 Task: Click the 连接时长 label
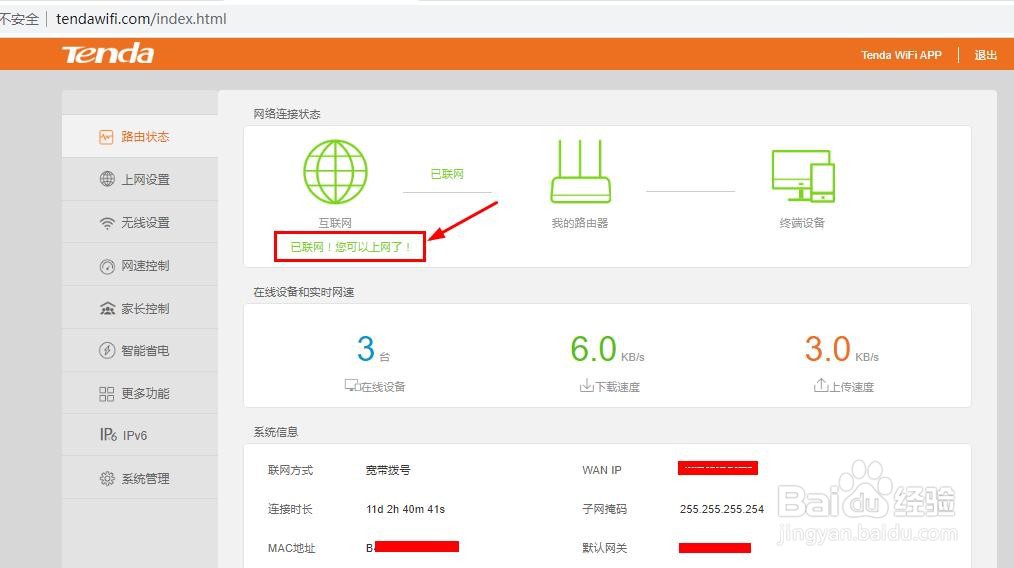(x=290, y=509)
